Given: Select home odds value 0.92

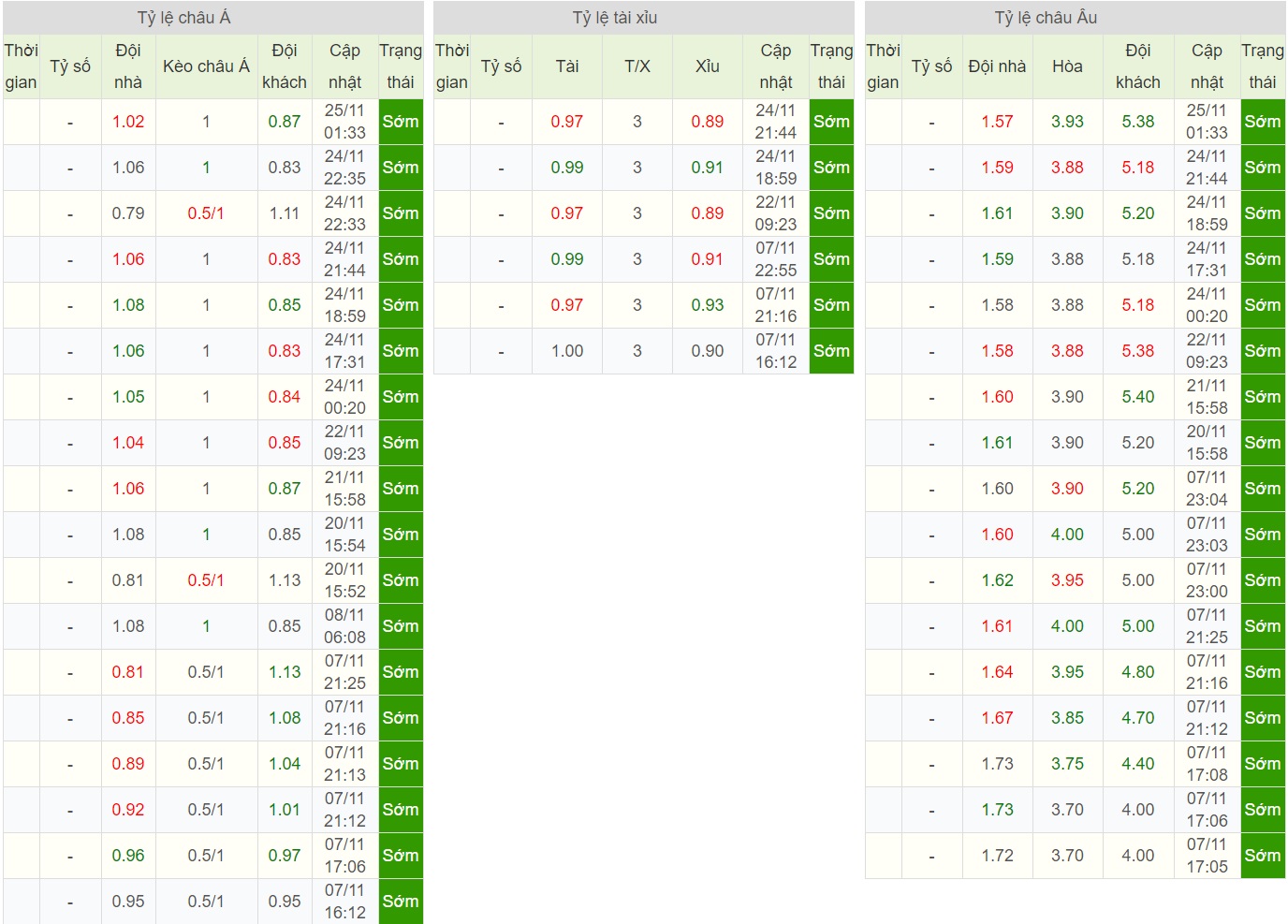Looking at the screenshot, I should [128, 810].
